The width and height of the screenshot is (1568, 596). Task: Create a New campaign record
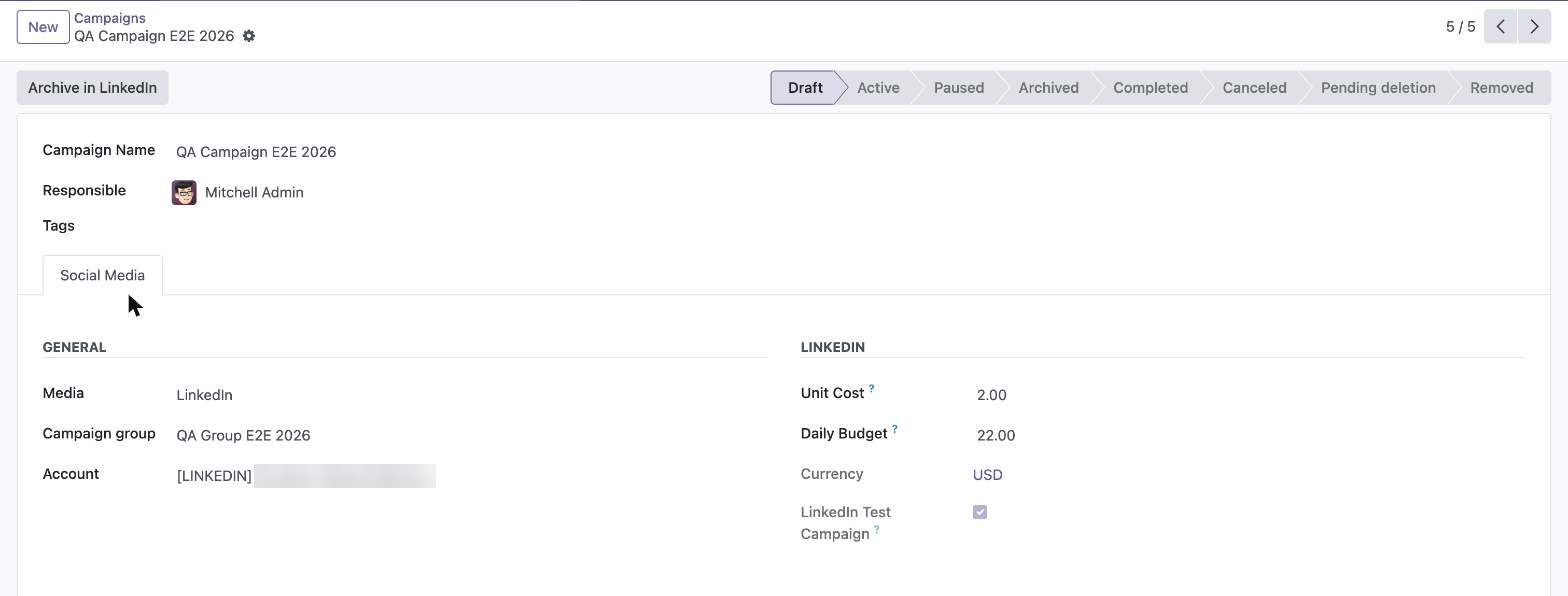click(43, 27)
